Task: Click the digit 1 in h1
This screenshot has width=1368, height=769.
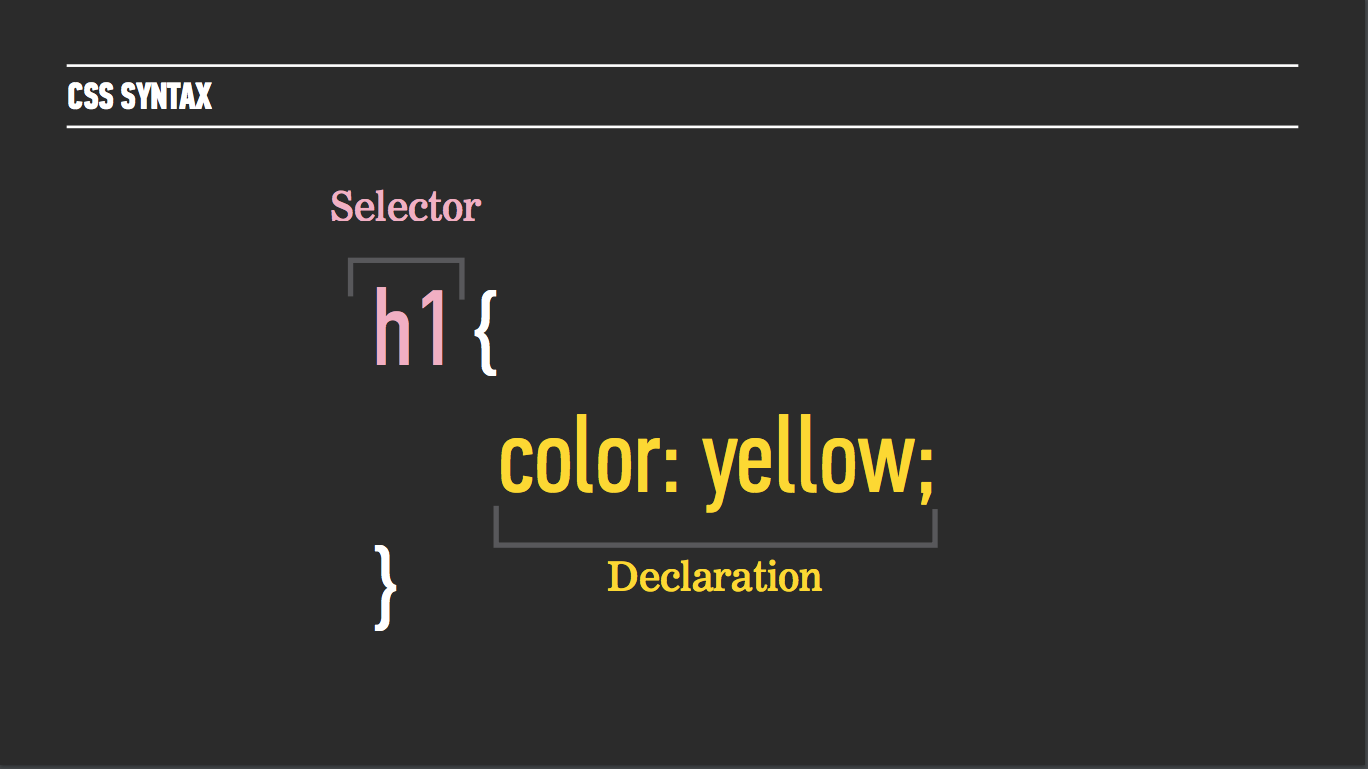Action: (x=432, y=328)
